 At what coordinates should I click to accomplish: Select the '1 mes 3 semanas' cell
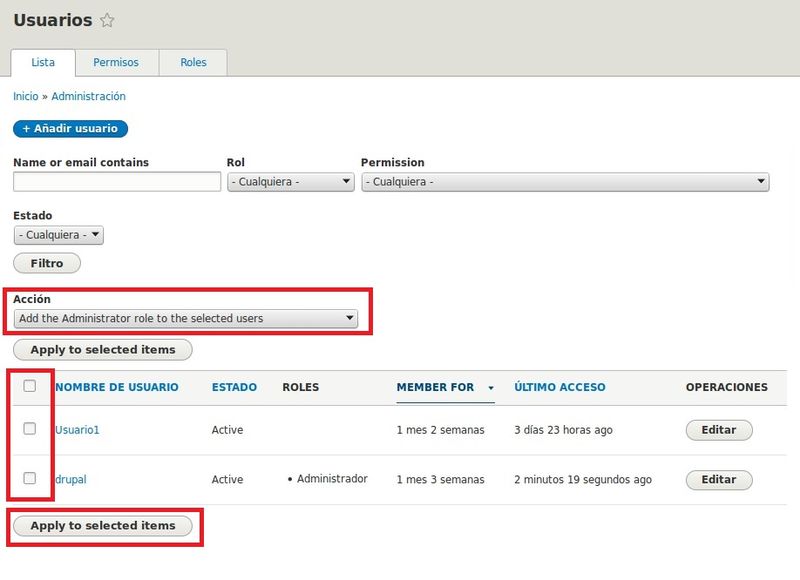[x=440, y=480]
